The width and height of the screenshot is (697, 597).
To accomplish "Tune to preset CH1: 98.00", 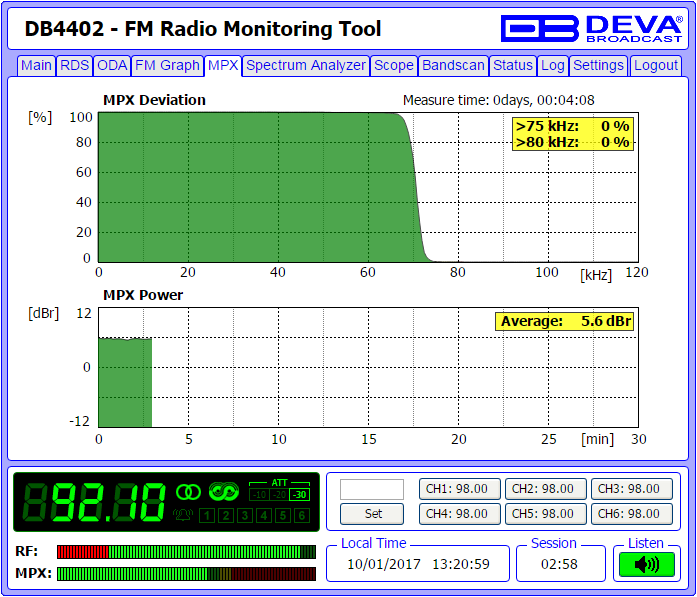I will tap(460, 489).
